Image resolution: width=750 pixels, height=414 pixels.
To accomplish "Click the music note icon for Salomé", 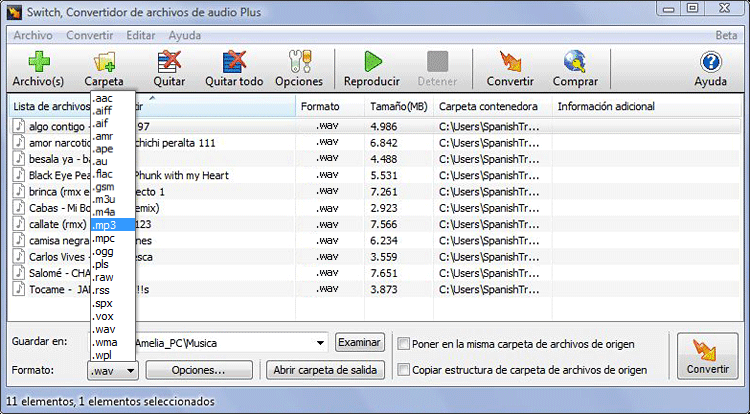I will [19, 272].
